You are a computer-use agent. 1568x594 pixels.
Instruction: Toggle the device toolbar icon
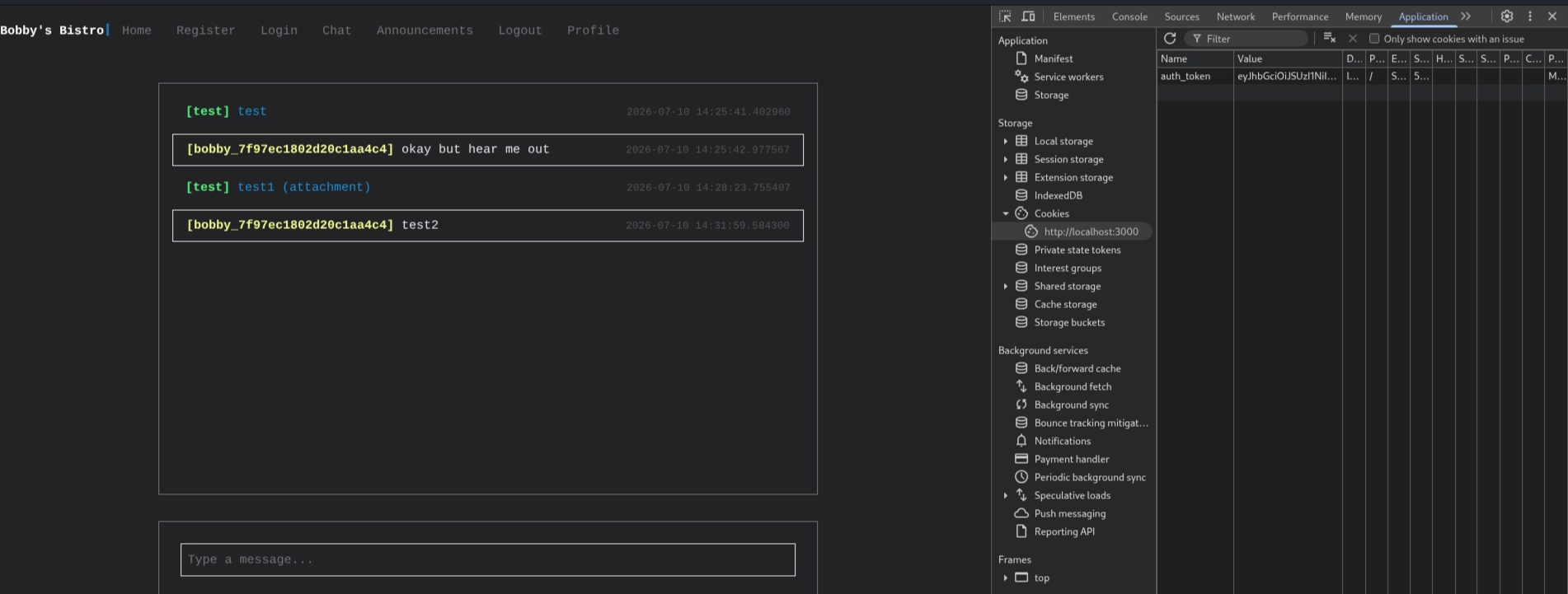point(1028,16)
